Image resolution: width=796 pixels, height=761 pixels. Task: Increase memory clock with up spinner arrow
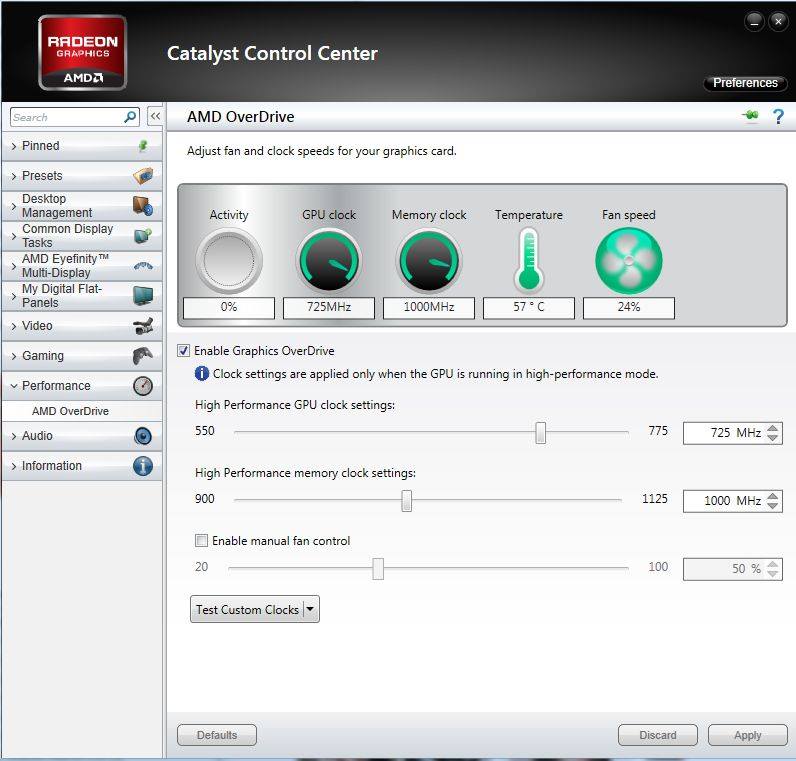pyautogui.click(x=773, y=496)
